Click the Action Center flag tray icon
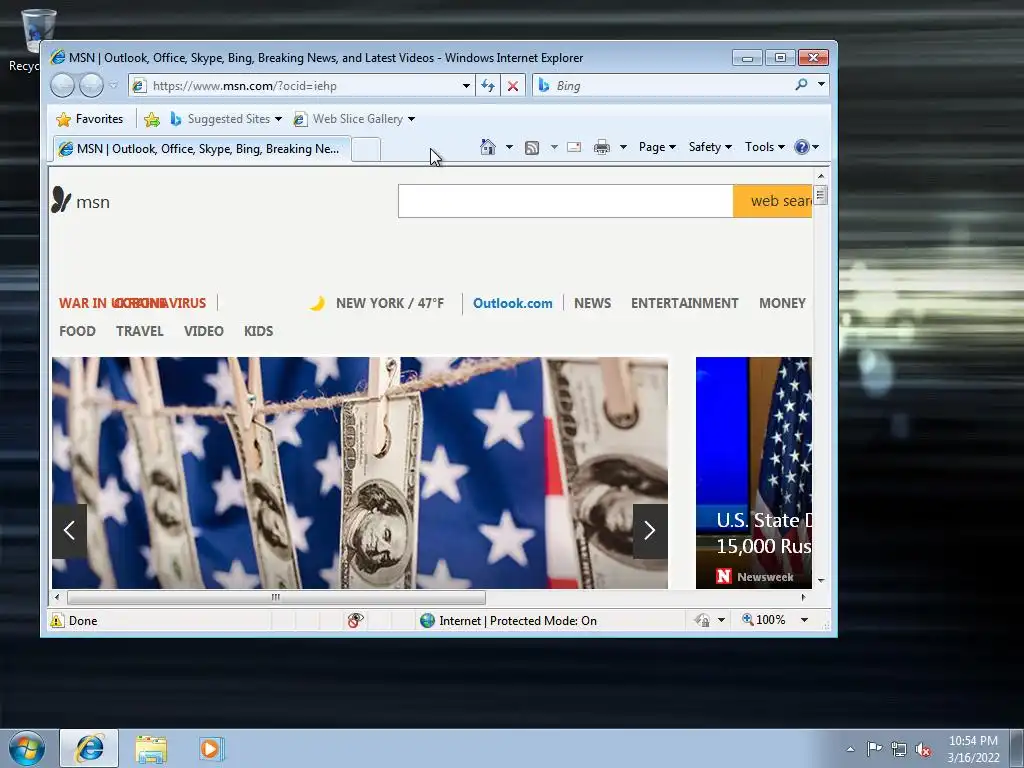 click(x=874, y=749)
